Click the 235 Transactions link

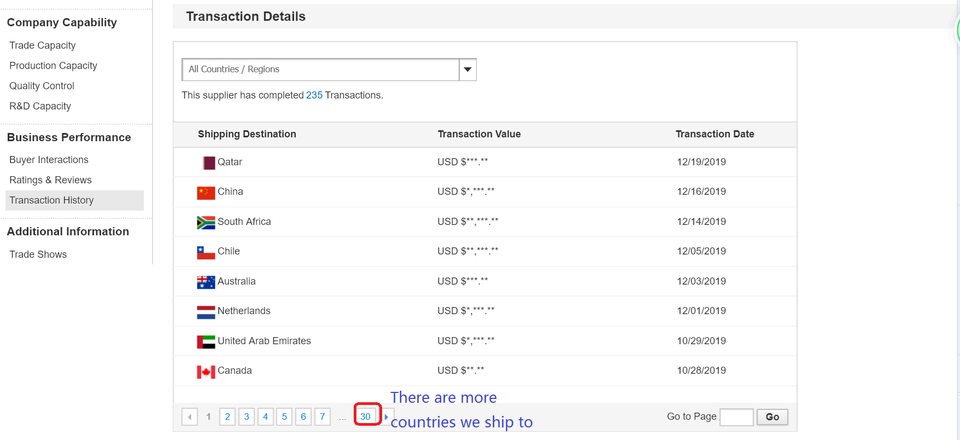(314, 96)
